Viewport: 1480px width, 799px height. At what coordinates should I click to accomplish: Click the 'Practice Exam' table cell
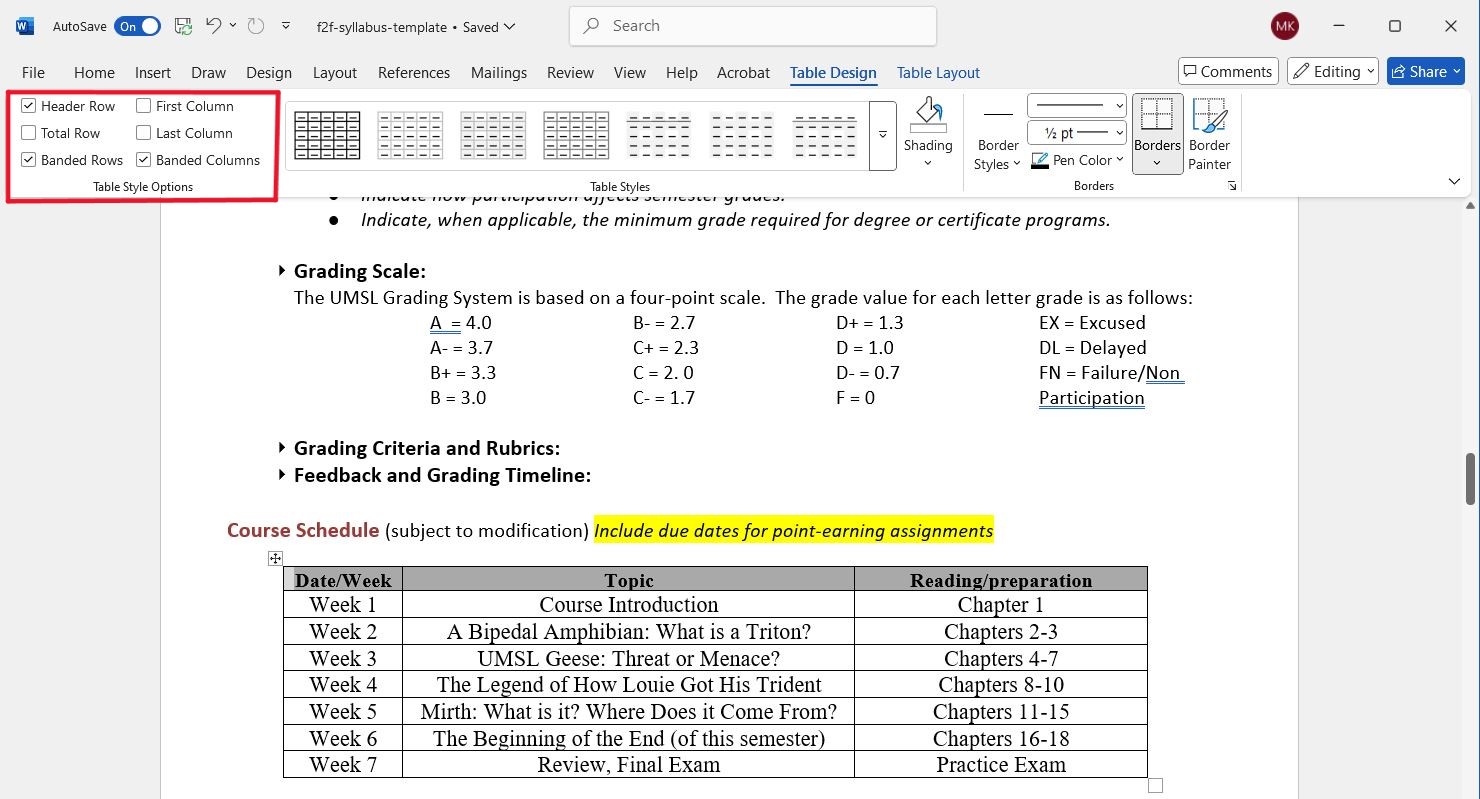pyautogui.click(x=1001, y=764)
